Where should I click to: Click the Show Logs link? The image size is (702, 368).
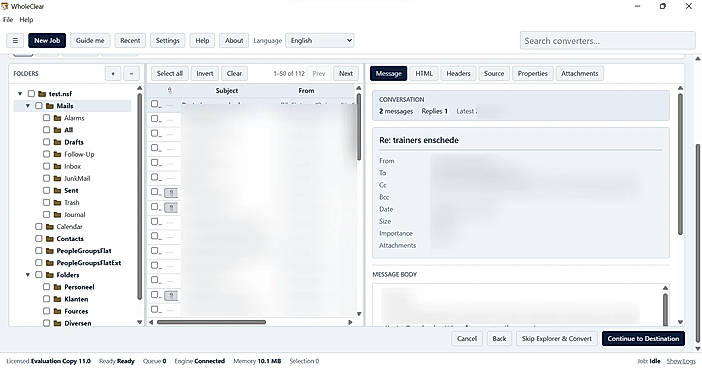[681, 361]
